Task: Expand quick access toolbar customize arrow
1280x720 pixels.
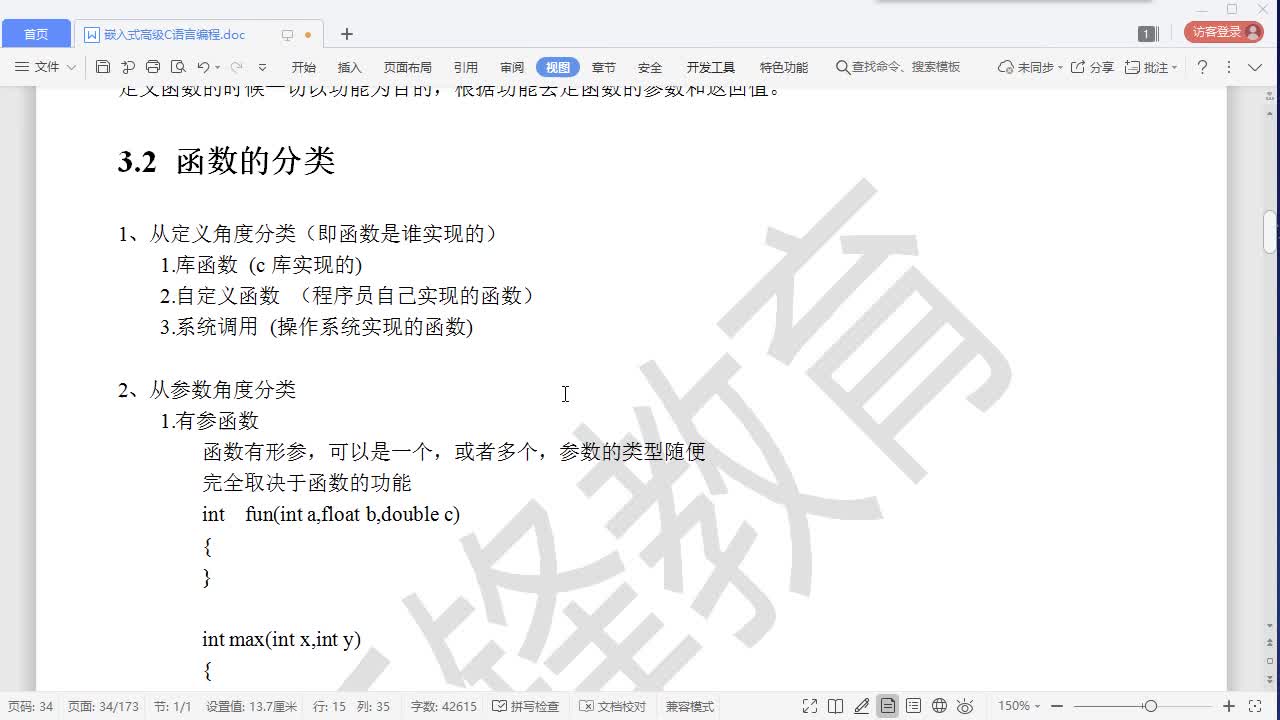Action: [x=263, y=67]
